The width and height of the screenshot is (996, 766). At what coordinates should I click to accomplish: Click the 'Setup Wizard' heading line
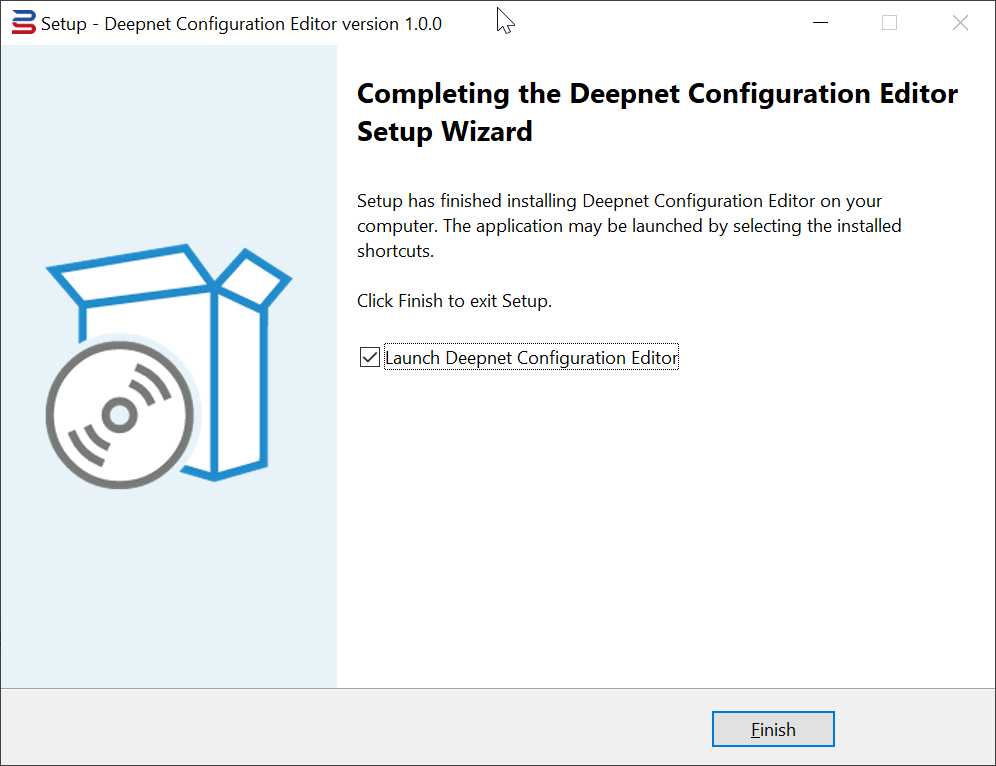(x=444, y=131)
